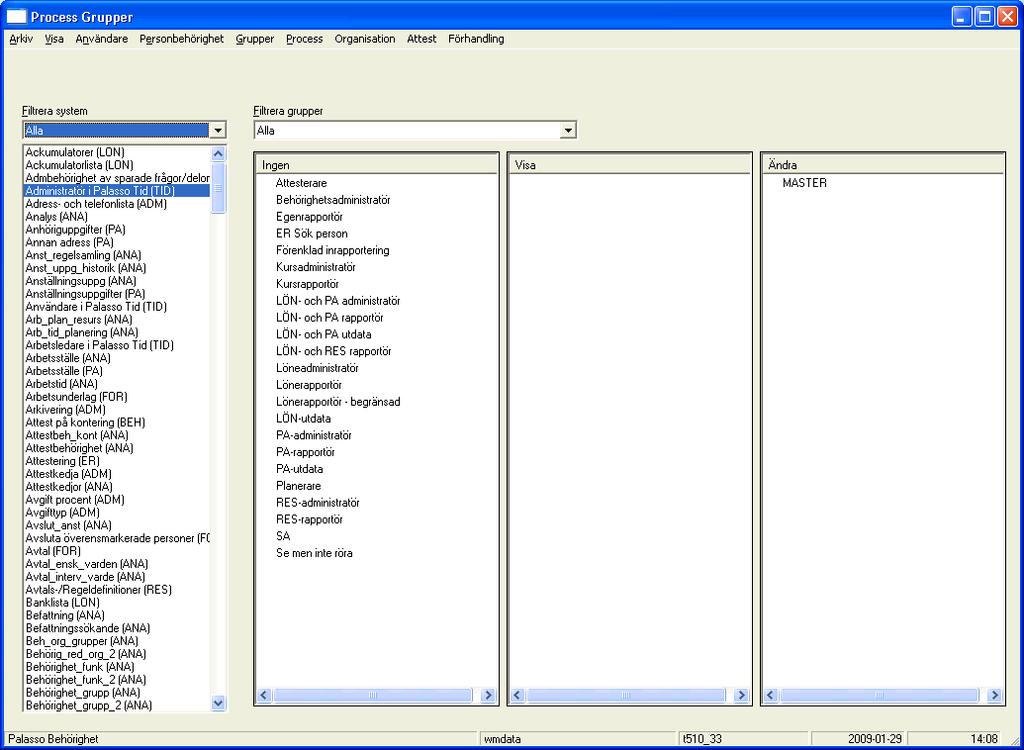The height and width of the screenshot is (750, 1024).
Task: Select Planerare group
Action: click(x=298, y=486)
